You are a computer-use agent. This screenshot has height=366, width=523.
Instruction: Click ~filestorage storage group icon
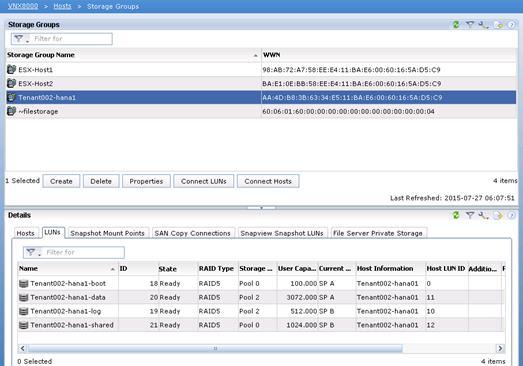(x=11, y=111)
